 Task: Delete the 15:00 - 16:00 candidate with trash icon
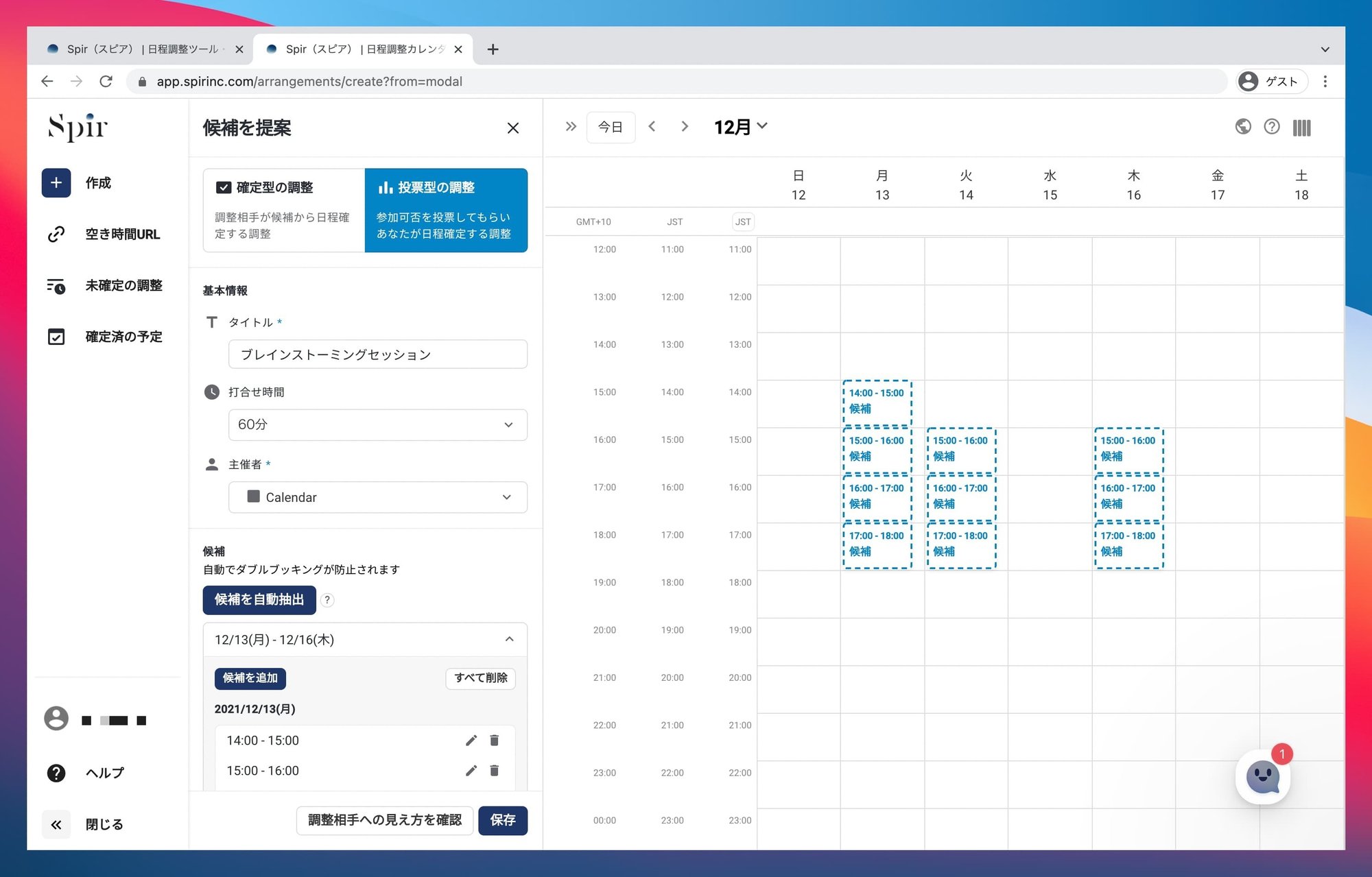(494, 771)
